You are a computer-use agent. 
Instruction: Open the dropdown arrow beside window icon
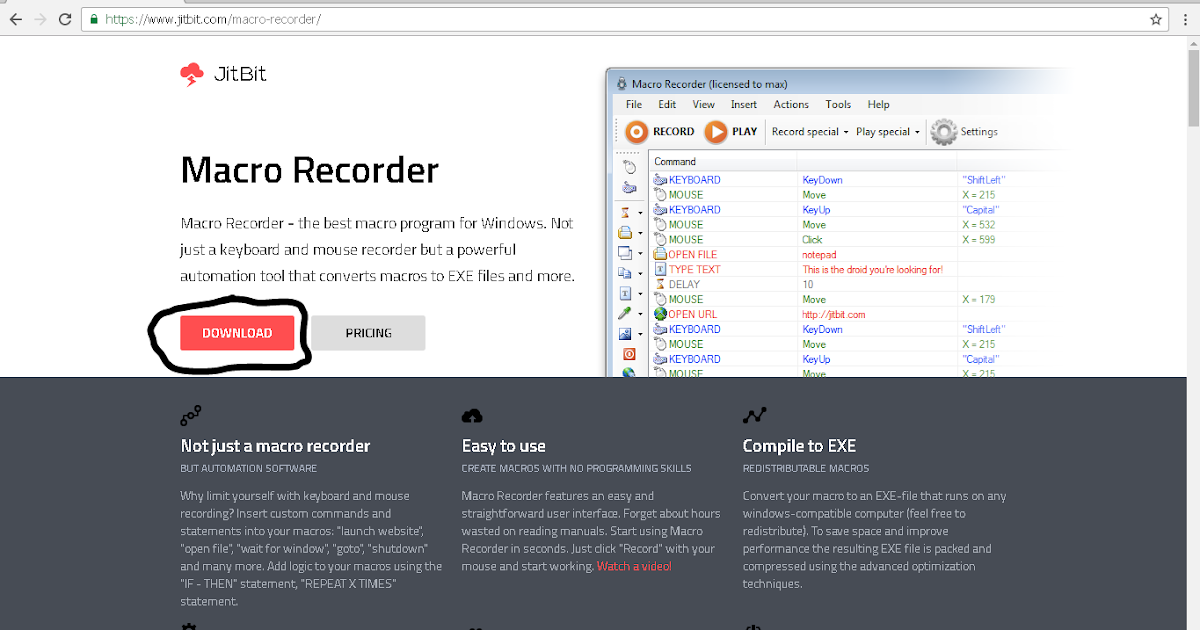click(x=640, y=253)
